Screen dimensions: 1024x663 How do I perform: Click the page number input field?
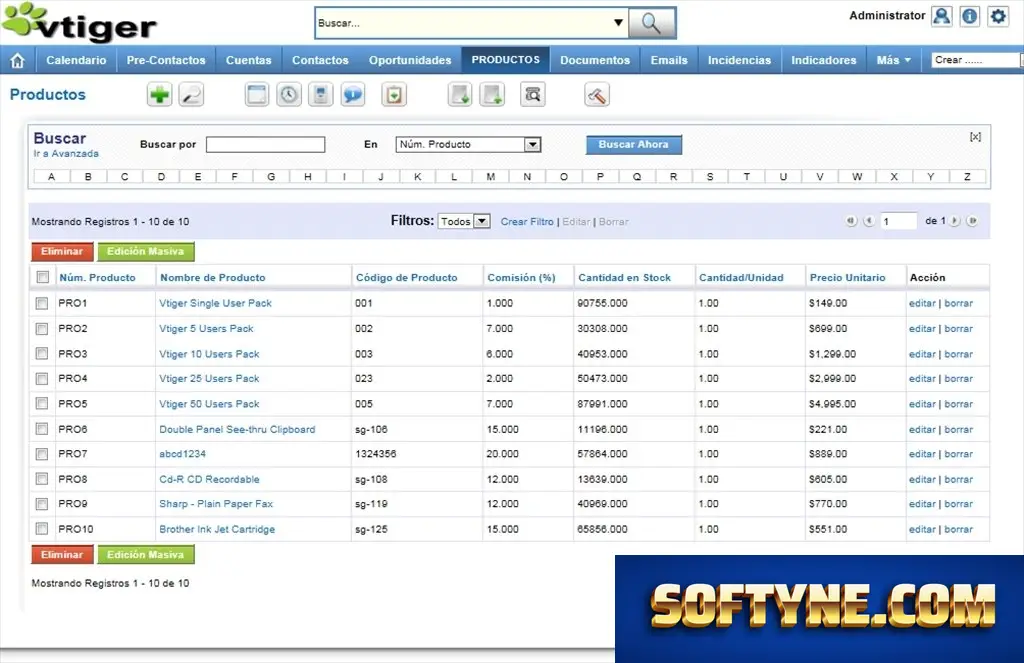tap(899, 221)
